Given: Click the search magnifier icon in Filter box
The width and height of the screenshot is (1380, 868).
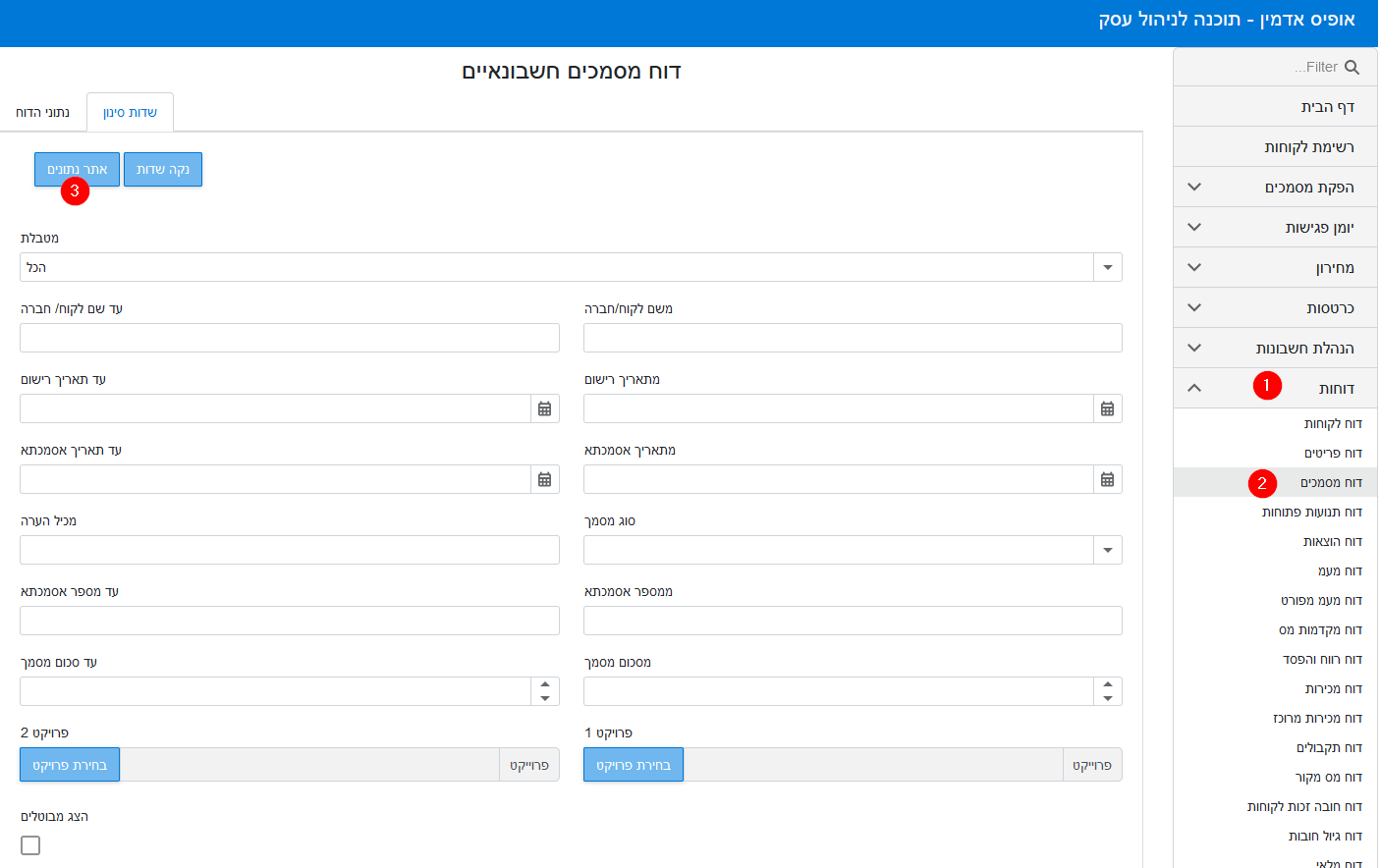Looking at the screenshot, I should coord(1352,67).
